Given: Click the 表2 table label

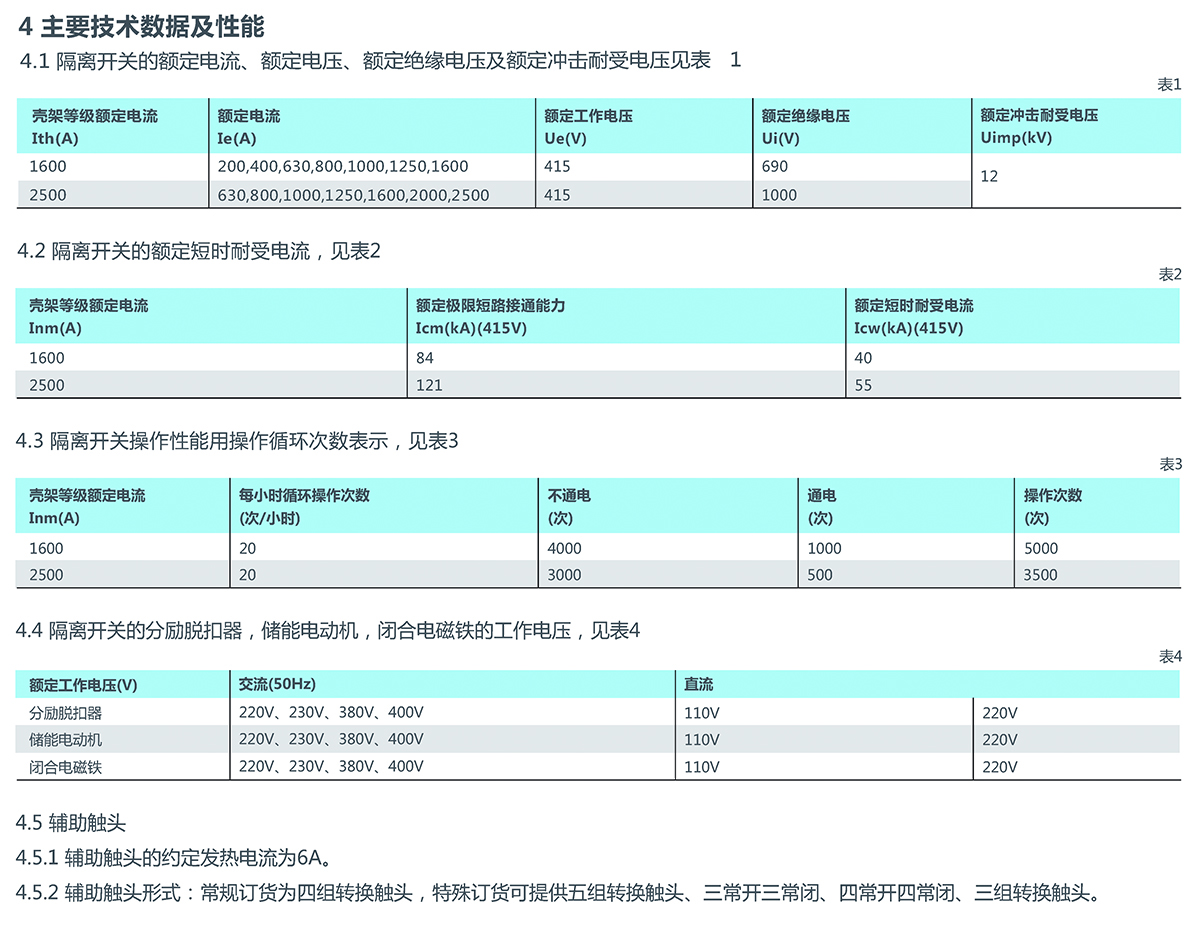Looking at the screenshot, I should [1170, 274].
